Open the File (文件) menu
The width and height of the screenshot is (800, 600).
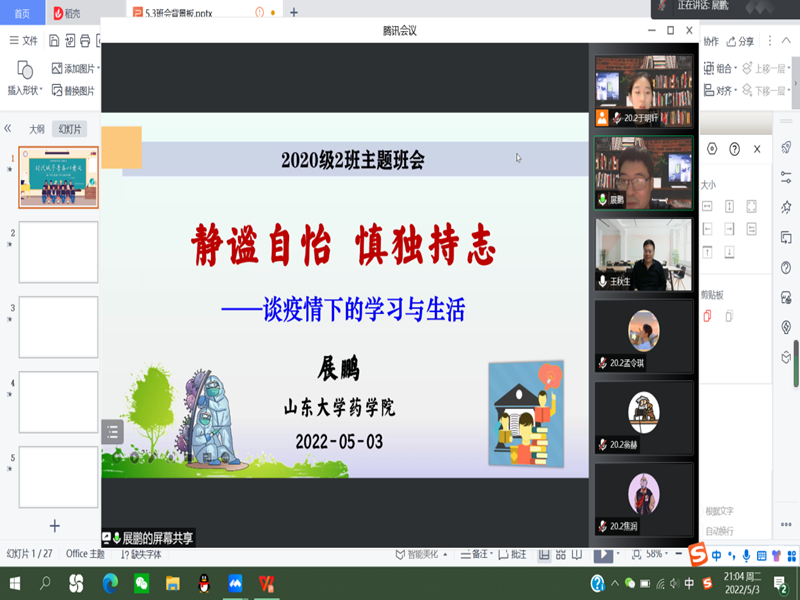click(x=24, y=41)
